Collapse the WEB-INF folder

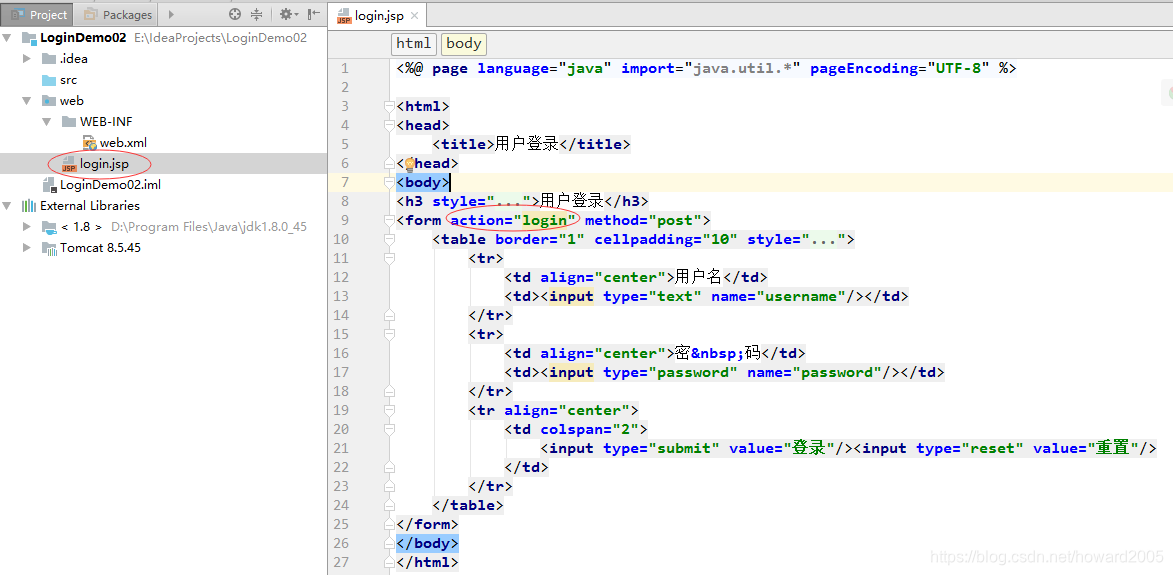click(x=47, y=121)
